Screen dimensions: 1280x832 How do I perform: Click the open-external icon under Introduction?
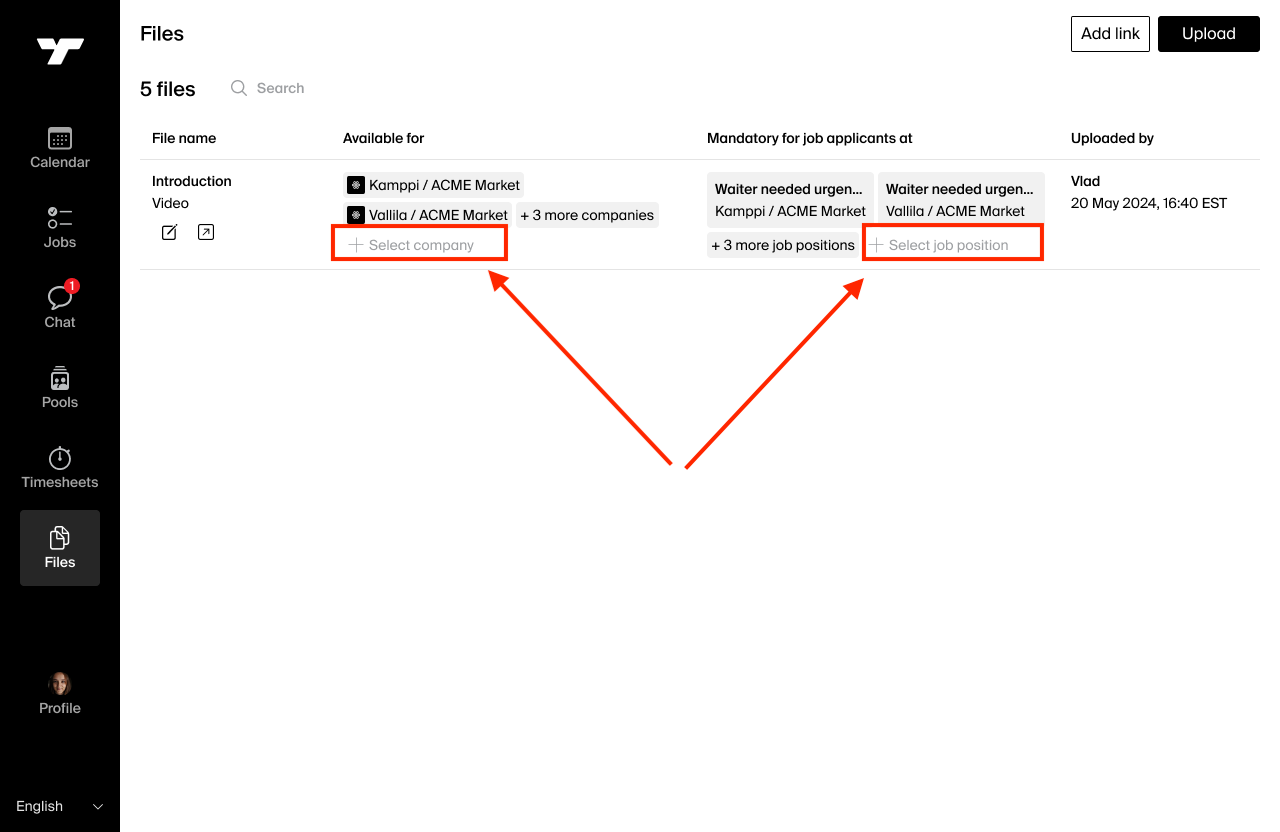[206, 232]
